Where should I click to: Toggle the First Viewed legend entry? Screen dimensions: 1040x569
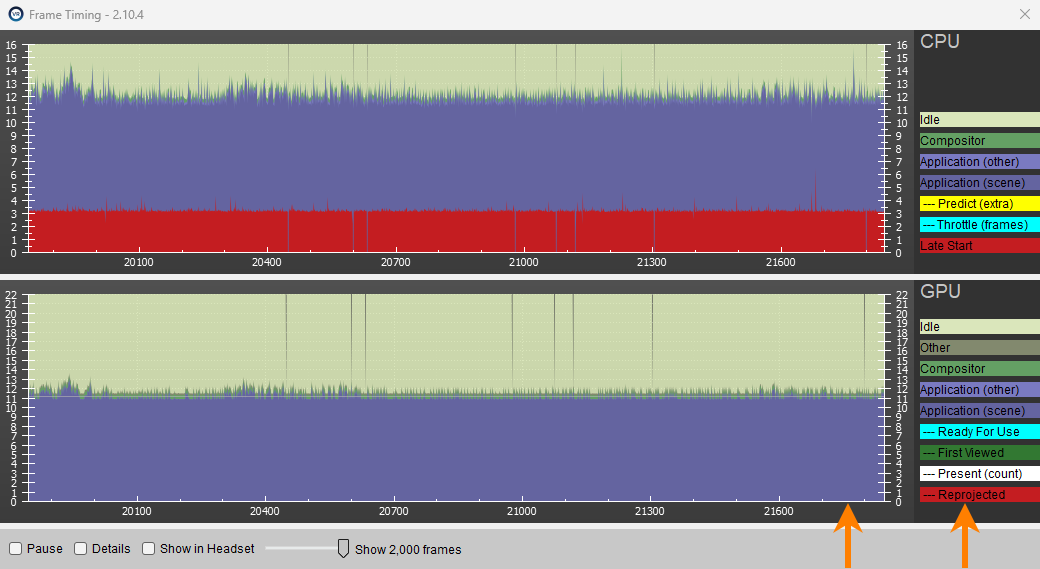[979, 453]
